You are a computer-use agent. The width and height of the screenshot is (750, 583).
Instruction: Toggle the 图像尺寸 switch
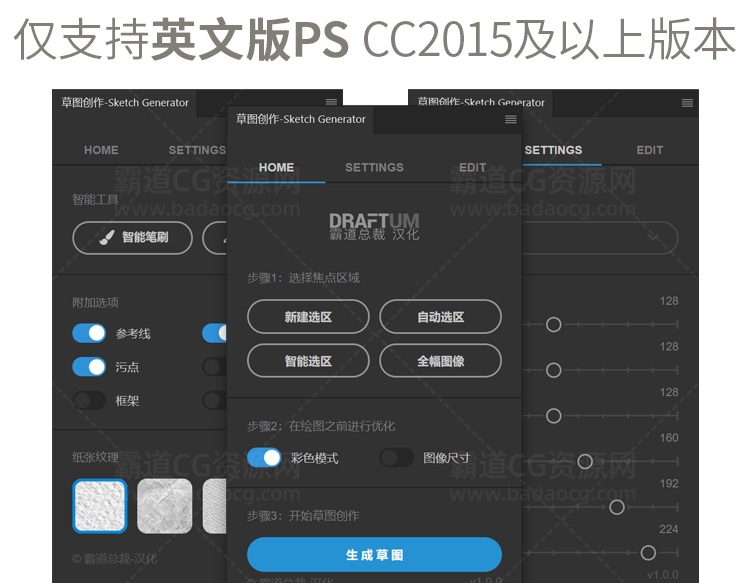tap(396, 458)
